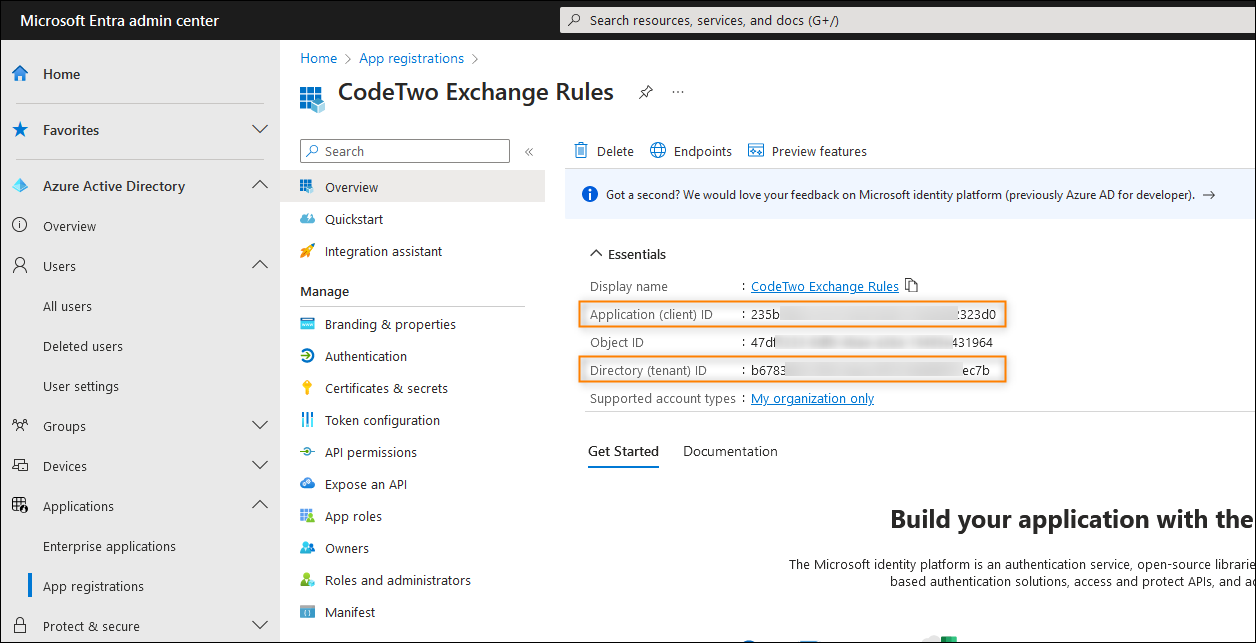Click the resource menu Search field

(405, 151)
